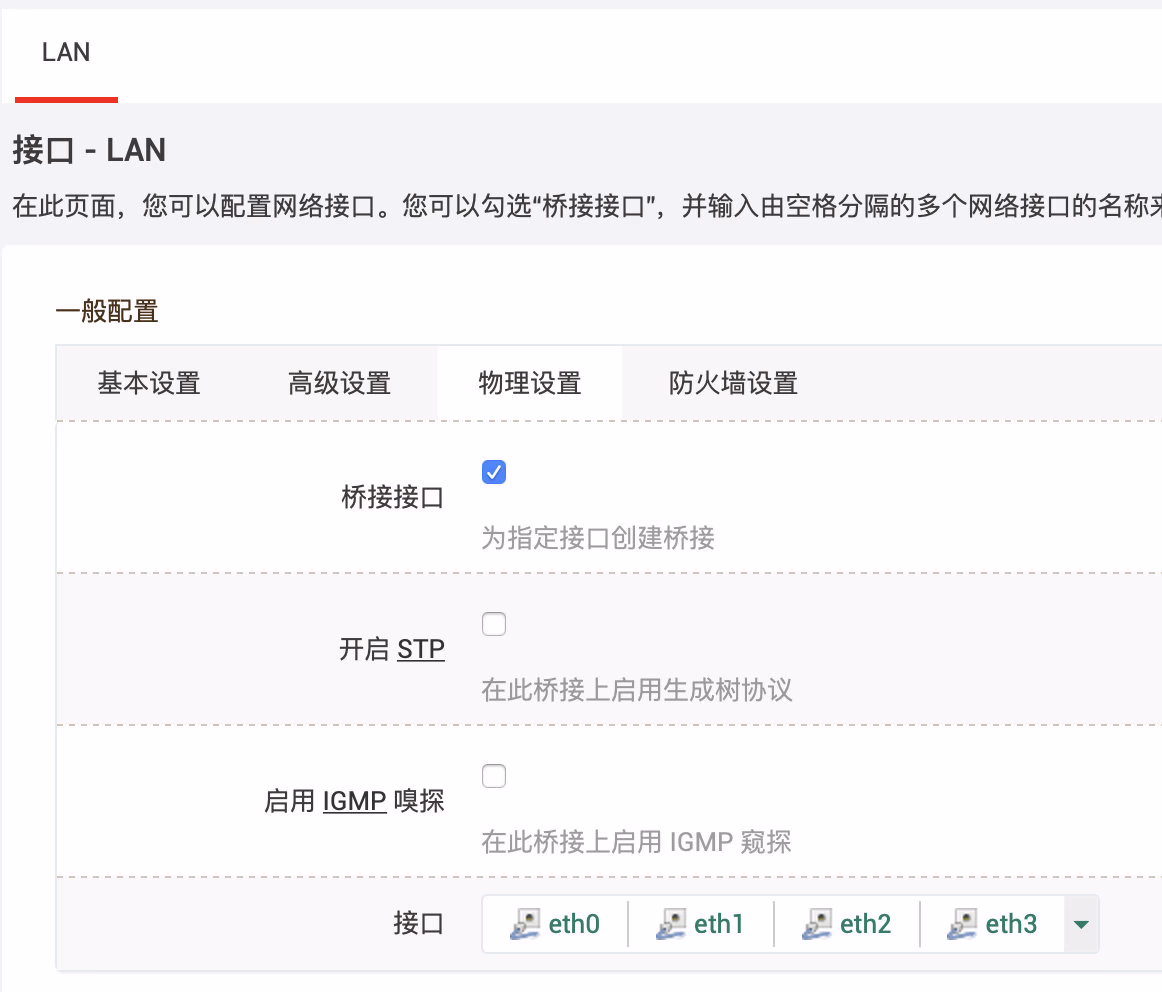The height and width of the screenshot is (992, 1162).
Task: Tick the 启用 IGMP 嗅探 checkbox
Action: click(x=494, y=776)
